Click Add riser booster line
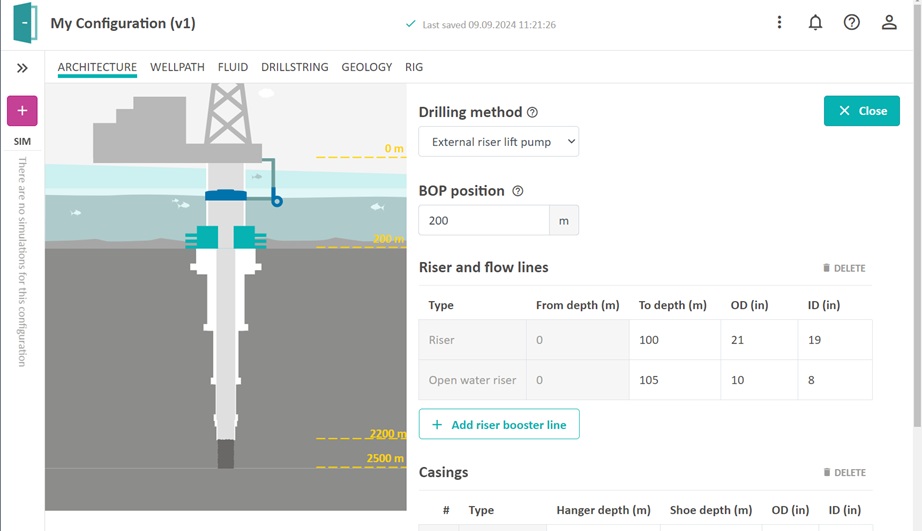922x531 pixels. [x=499, y=424]
